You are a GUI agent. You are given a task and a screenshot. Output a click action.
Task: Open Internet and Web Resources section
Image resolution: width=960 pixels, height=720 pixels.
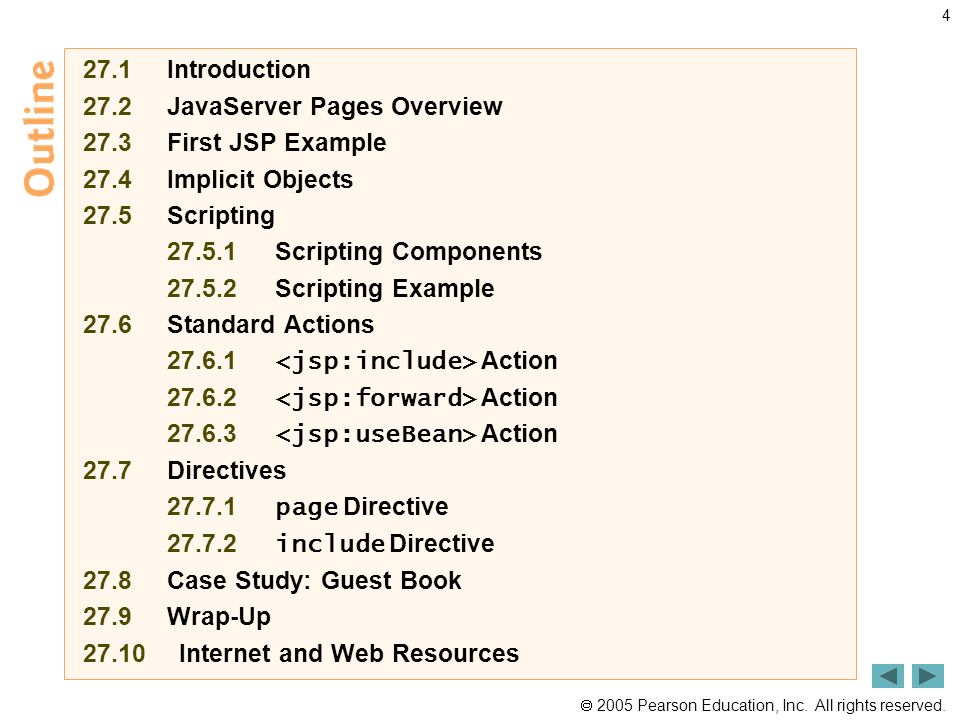click(301, 653)
